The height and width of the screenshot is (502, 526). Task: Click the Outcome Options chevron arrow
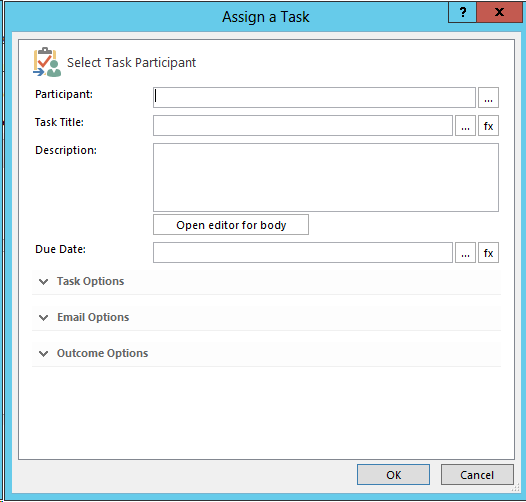(x=44, y=354)
